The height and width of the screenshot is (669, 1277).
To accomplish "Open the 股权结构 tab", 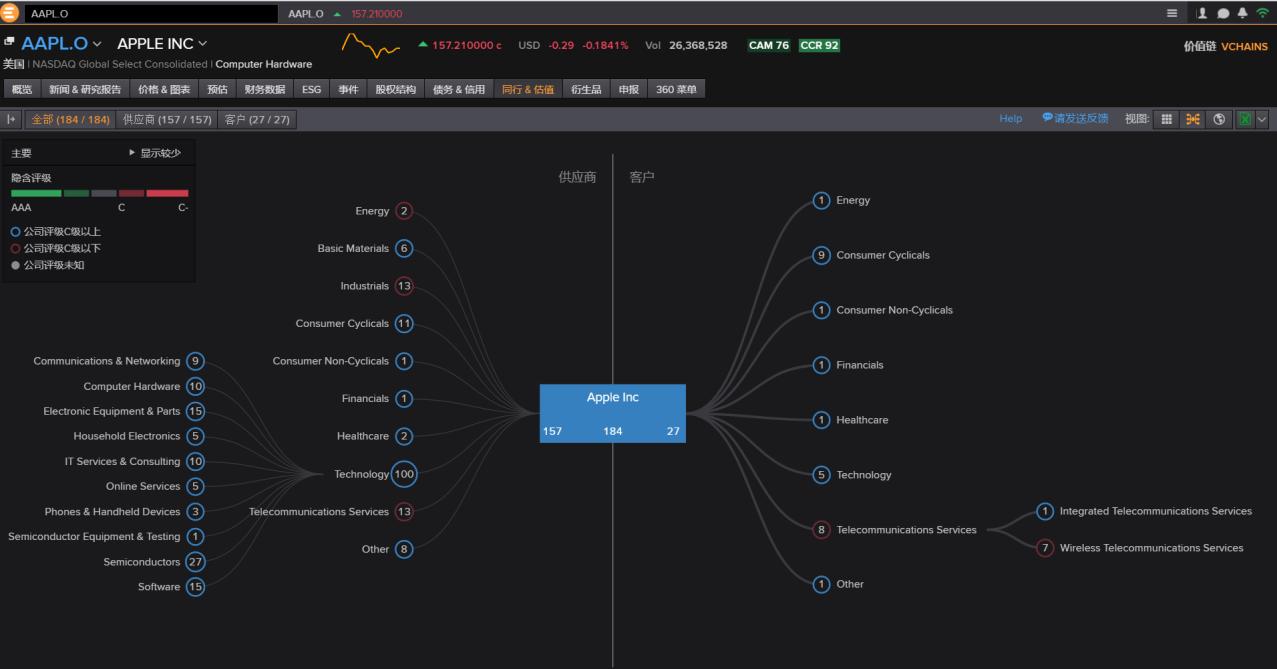I will tap(396, 89).
